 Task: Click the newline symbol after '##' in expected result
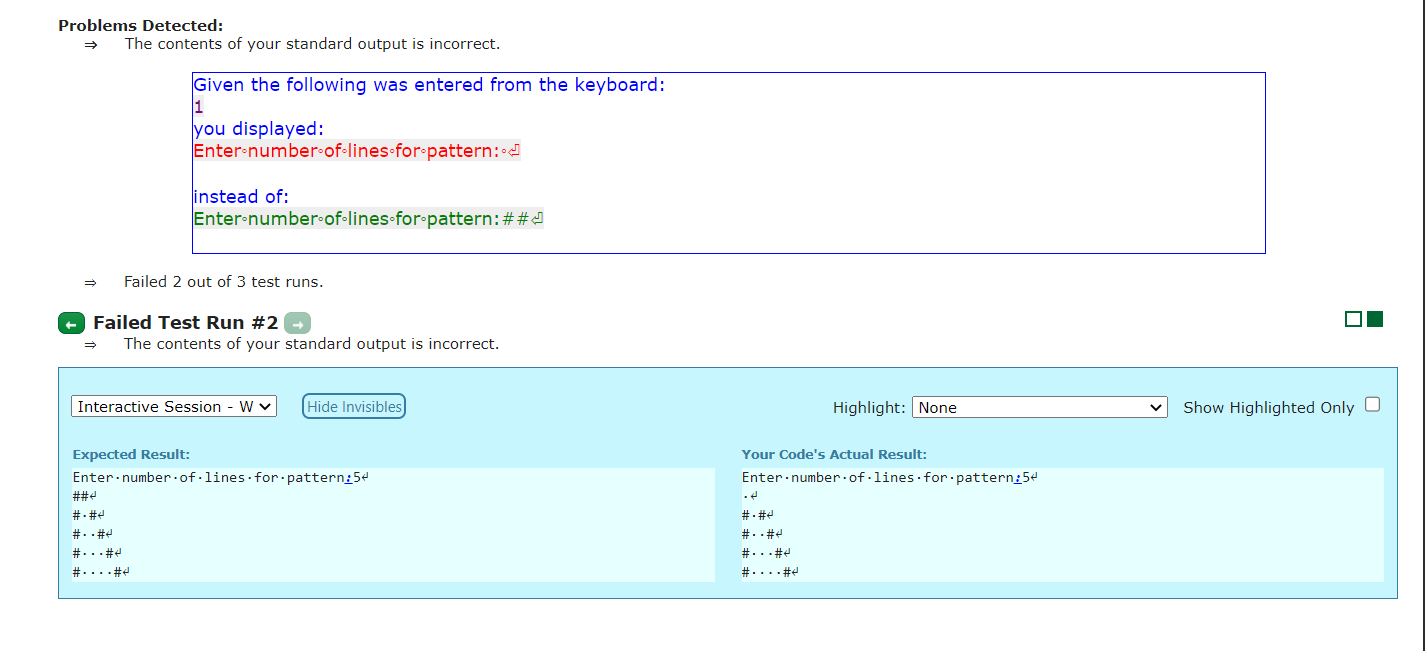point(93,495)
